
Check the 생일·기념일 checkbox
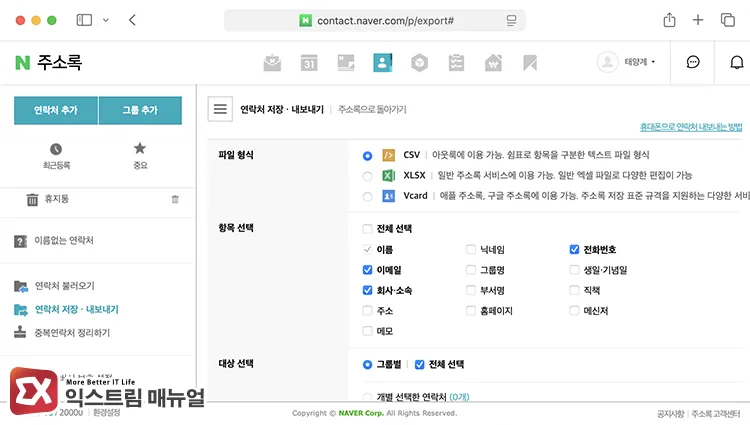point(574,270)
